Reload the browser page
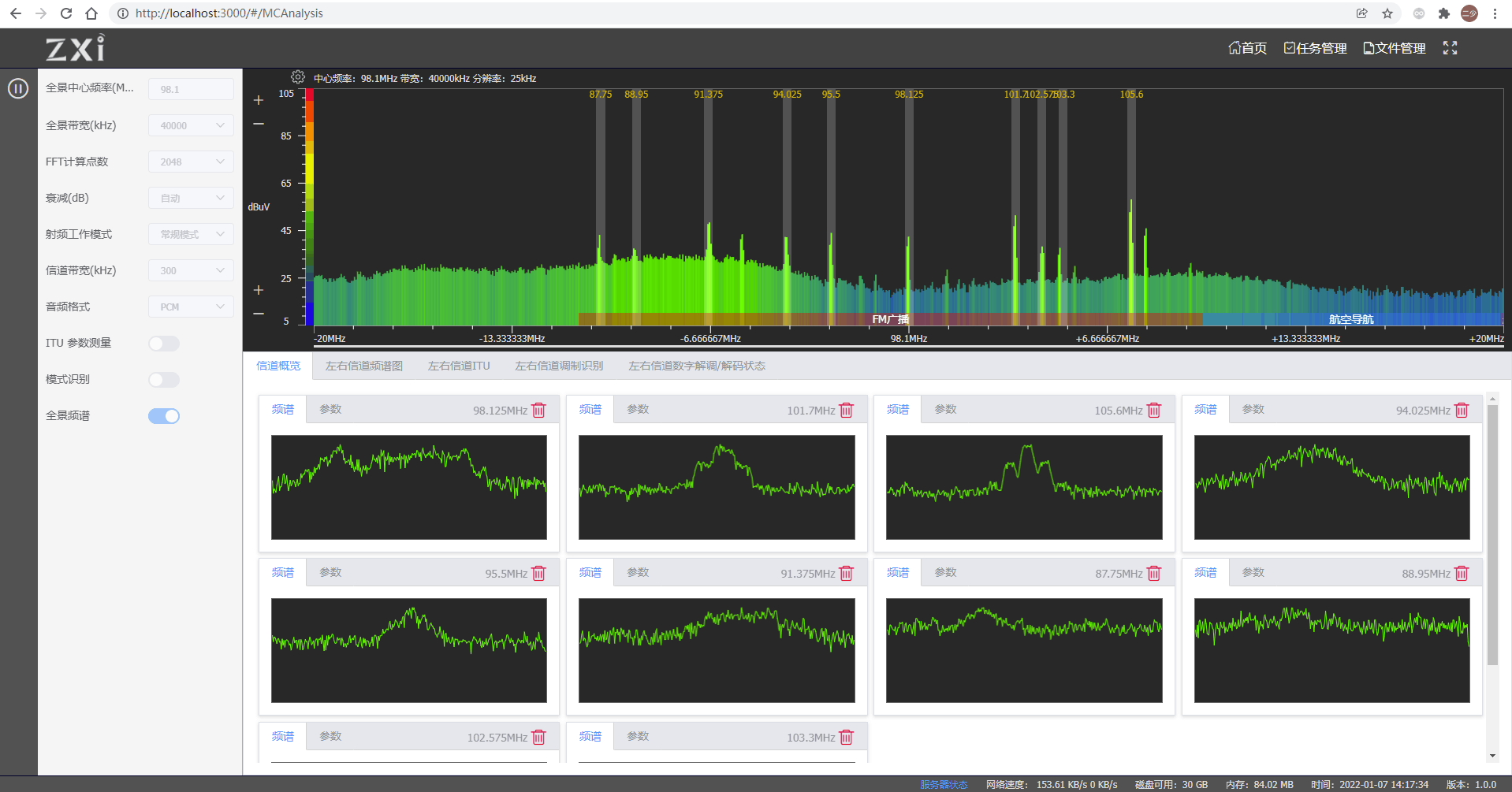This screenshot has height=792, width=1512. click(x=66, y=13)
